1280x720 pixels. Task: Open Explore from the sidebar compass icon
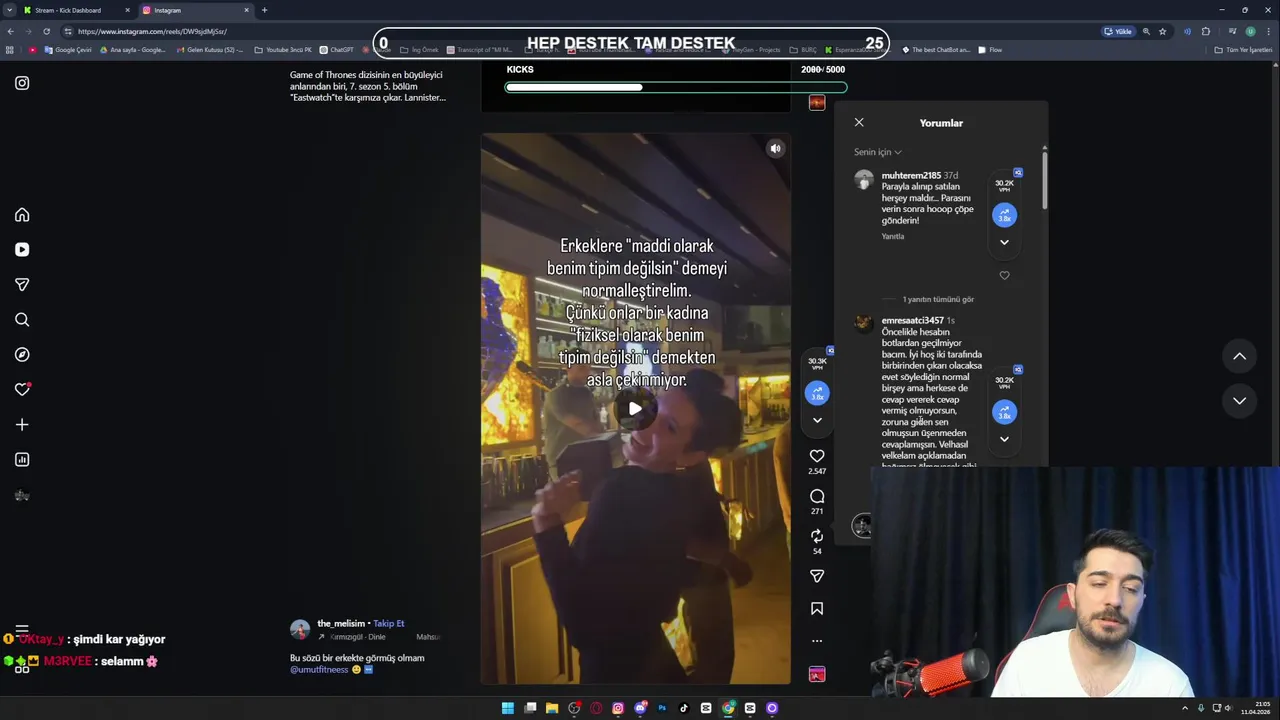[x=22, y=355]
